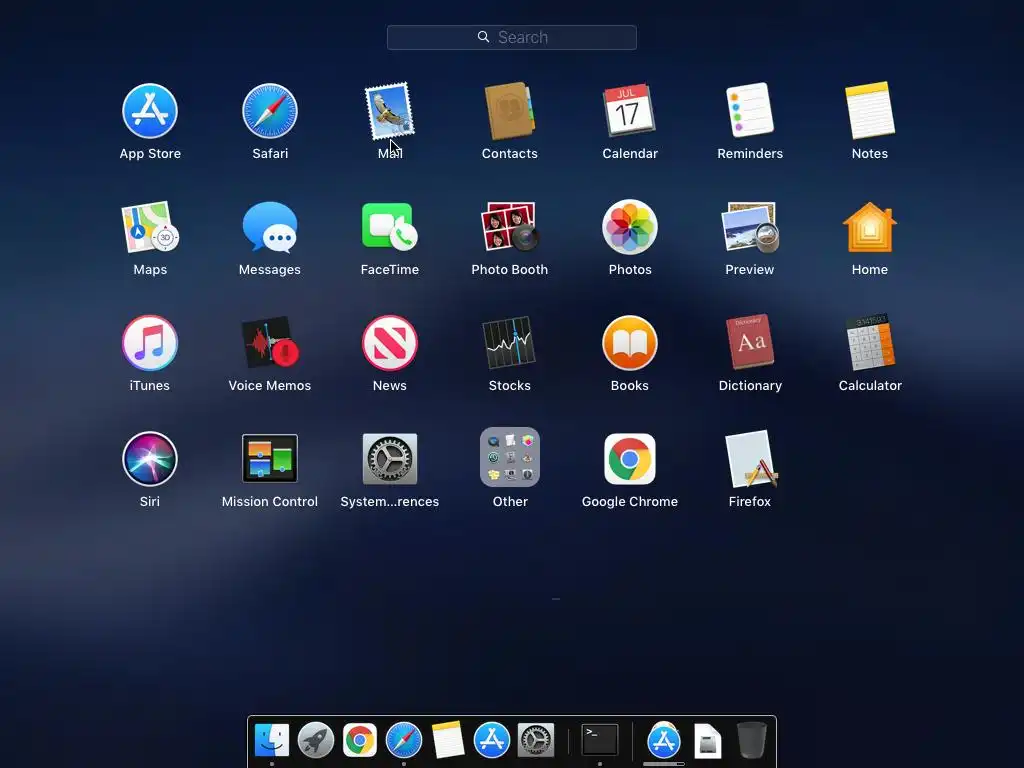Switch to Terminal in the Dock

(x=600, y=739)
